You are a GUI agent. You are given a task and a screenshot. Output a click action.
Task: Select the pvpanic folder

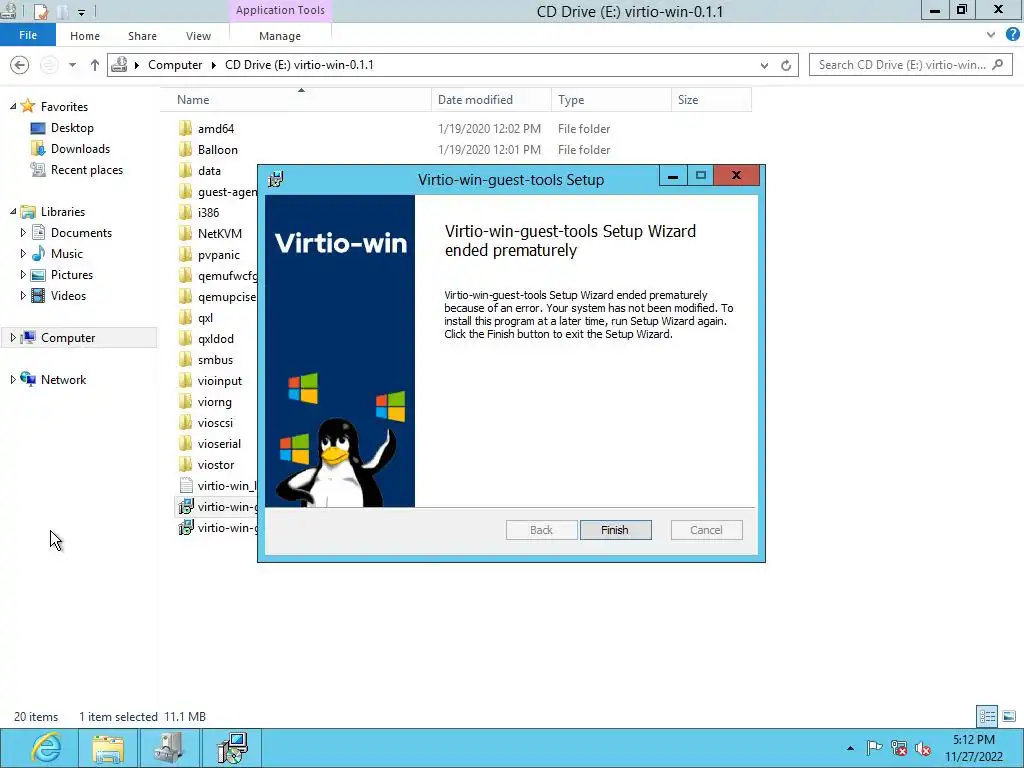[219, 255]
